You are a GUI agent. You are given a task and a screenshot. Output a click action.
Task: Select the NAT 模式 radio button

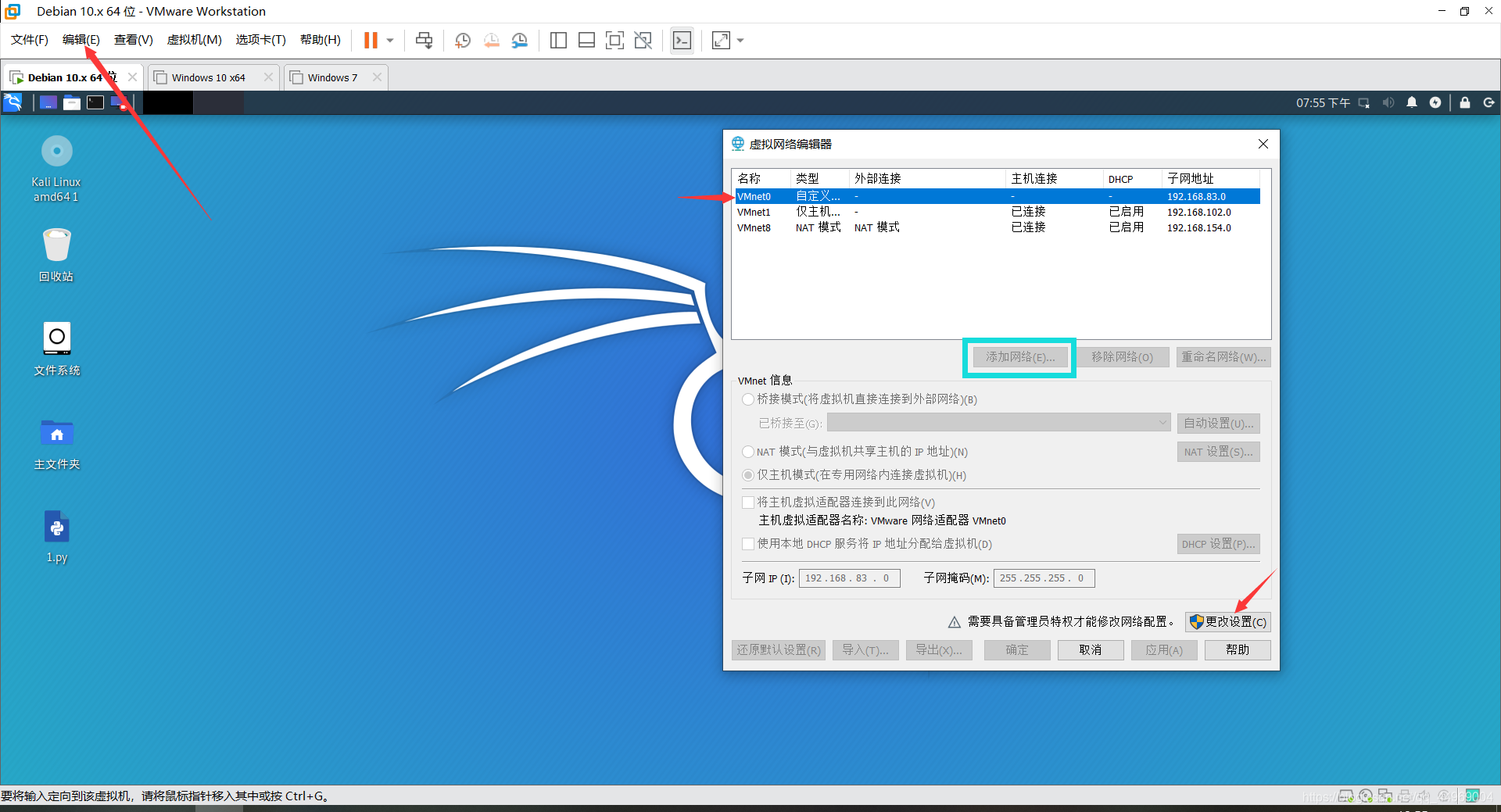click(x=748, y=452)
